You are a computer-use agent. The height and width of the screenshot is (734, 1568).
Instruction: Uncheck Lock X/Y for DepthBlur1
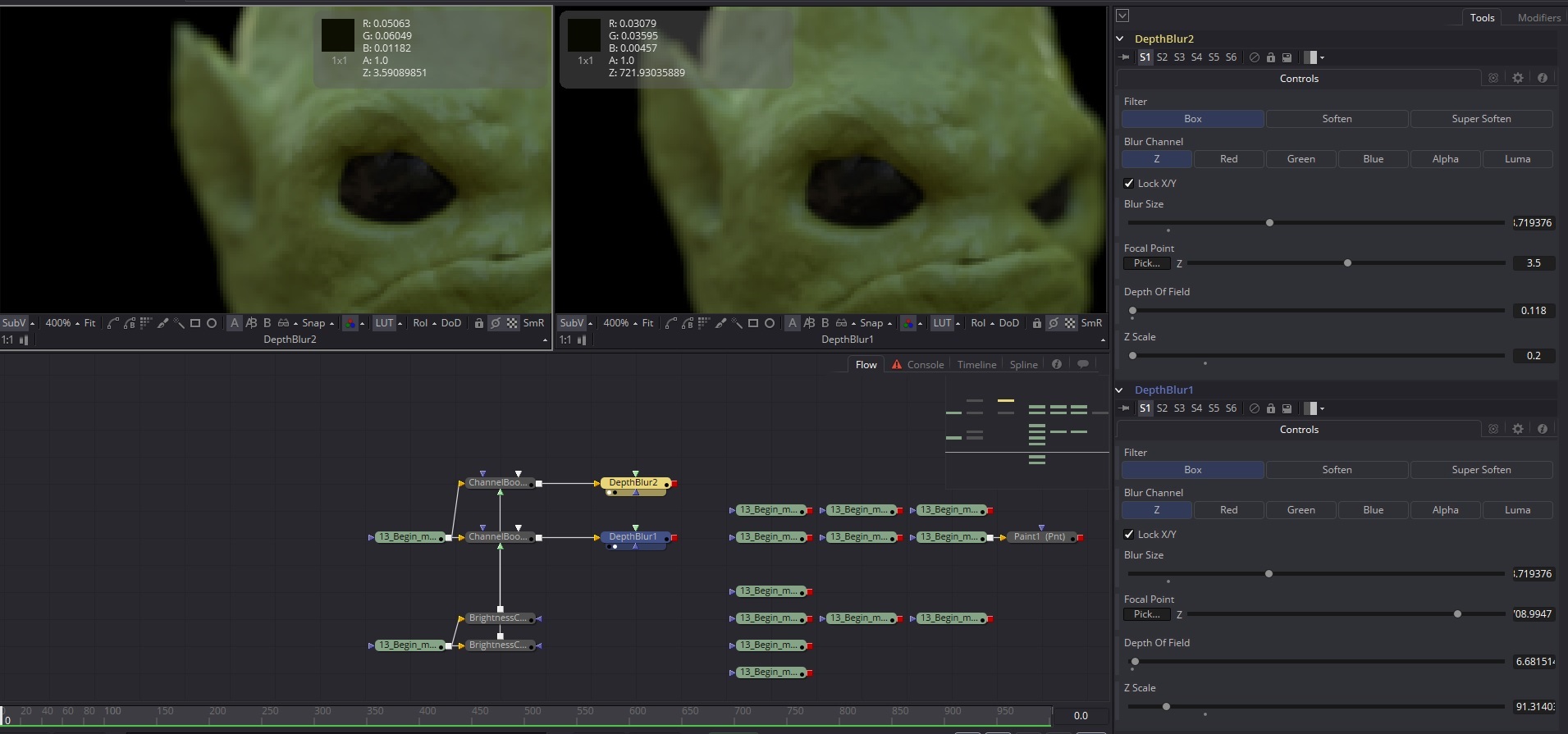pyautogui.click(x=1129, y=535)
